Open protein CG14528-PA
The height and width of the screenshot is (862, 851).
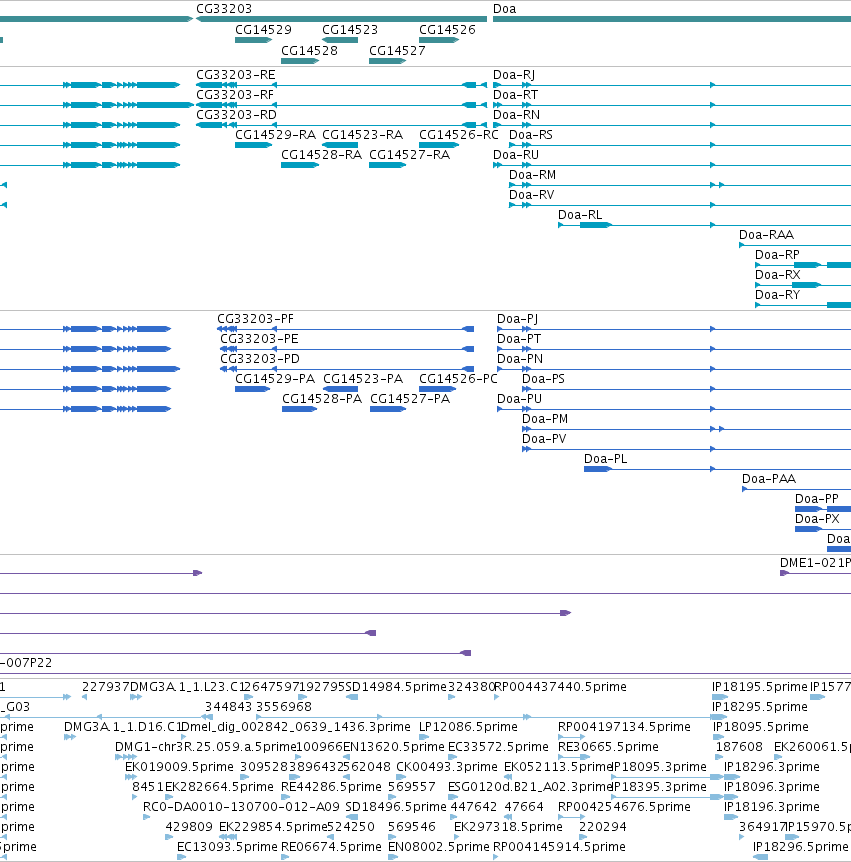pyautogui.click(x=322, y=399)
